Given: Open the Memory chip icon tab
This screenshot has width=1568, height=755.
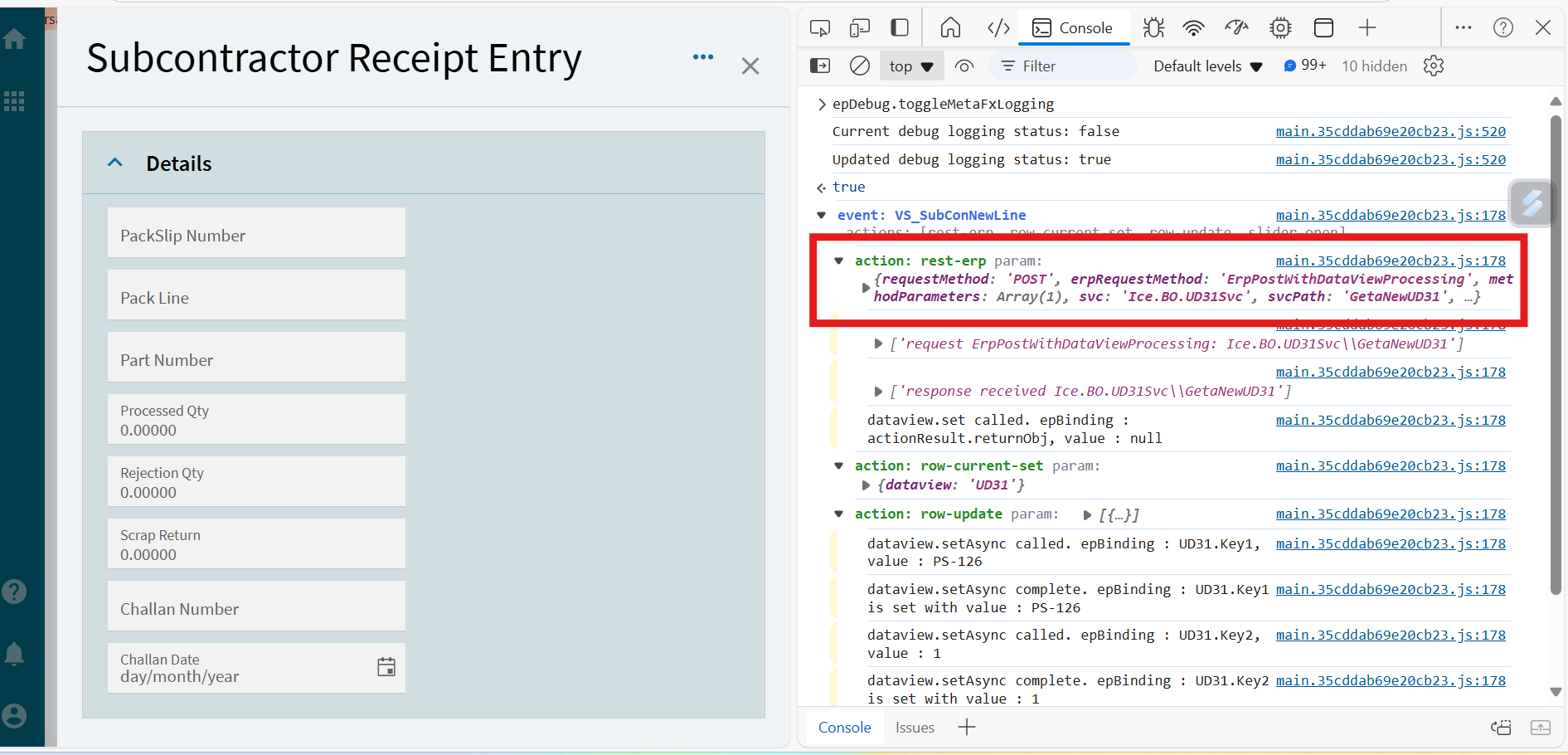Looking at the screenshot, I should point(1280,28).
